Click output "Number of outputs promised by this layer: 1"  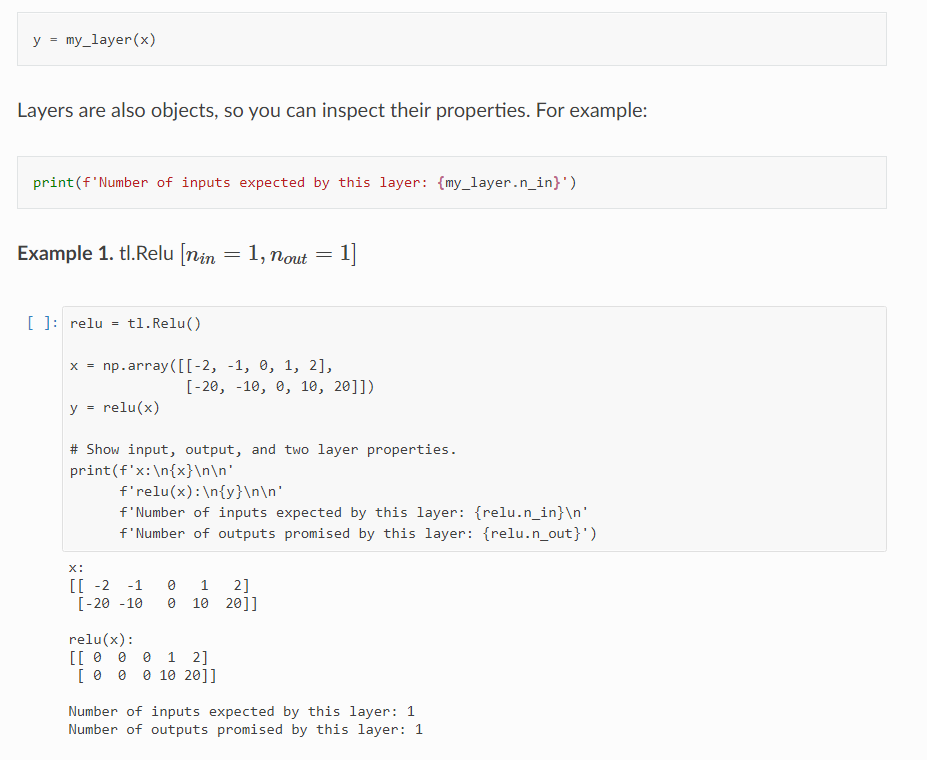(x=245, y=730)
